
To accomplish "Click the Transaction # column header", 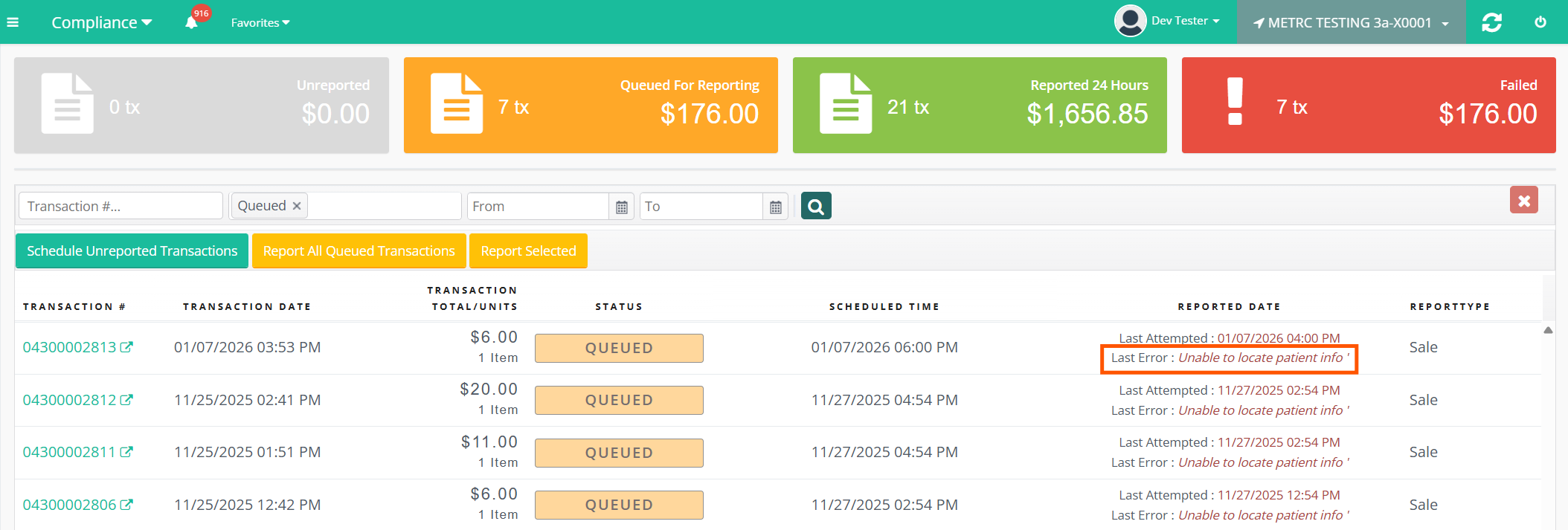I will pos(74,306).
